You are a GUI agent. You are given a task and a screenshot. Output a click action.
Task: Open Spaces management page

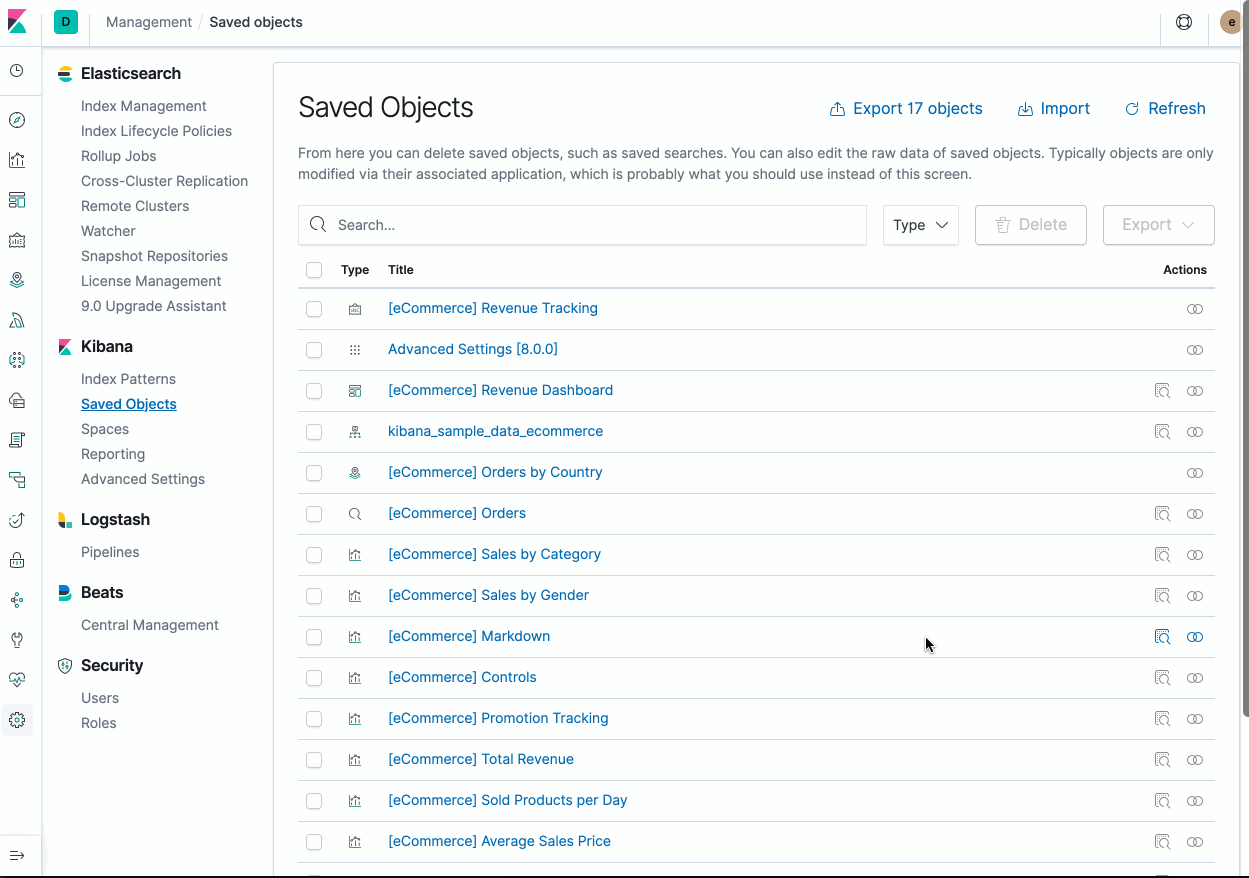click(105, 429)
